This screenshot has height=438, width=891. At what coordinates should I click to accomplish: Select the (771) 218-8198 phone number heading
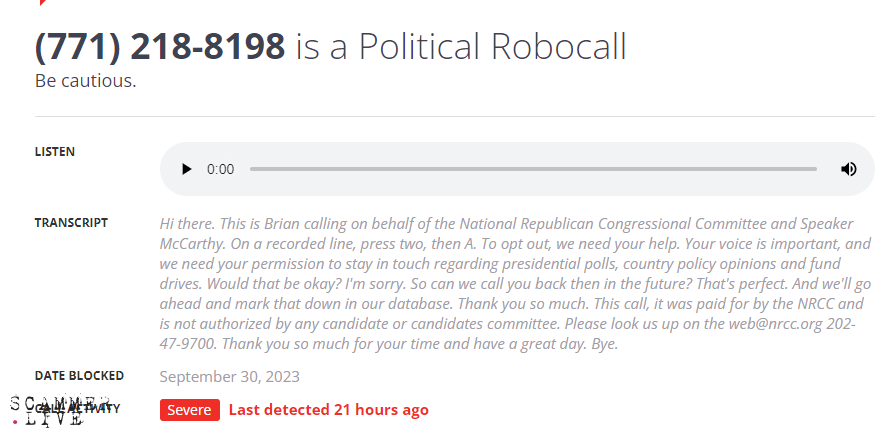point(160,47)
